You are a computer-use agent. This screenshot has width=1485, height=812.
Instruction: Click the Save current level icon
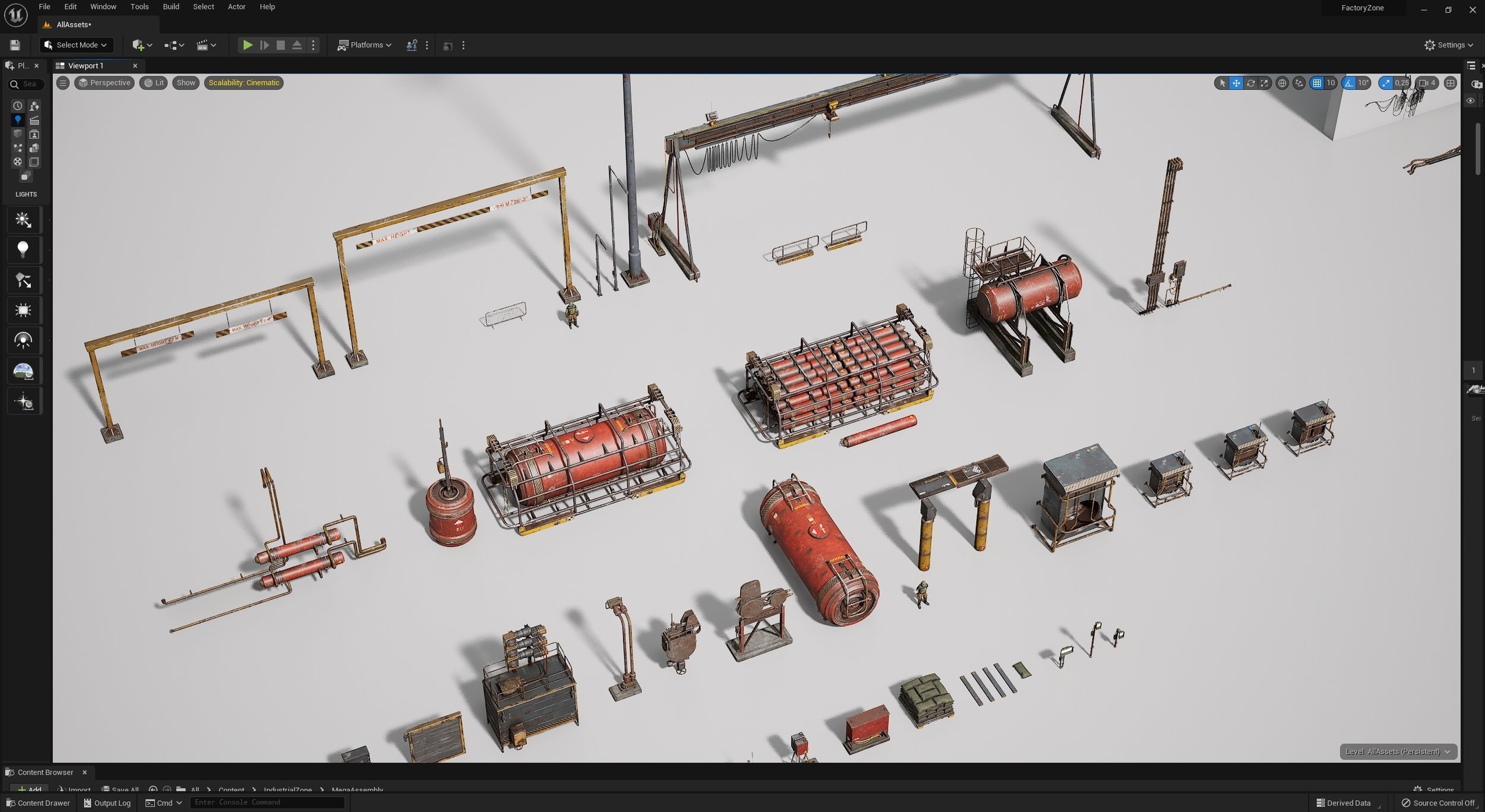[x=15, y=45]
